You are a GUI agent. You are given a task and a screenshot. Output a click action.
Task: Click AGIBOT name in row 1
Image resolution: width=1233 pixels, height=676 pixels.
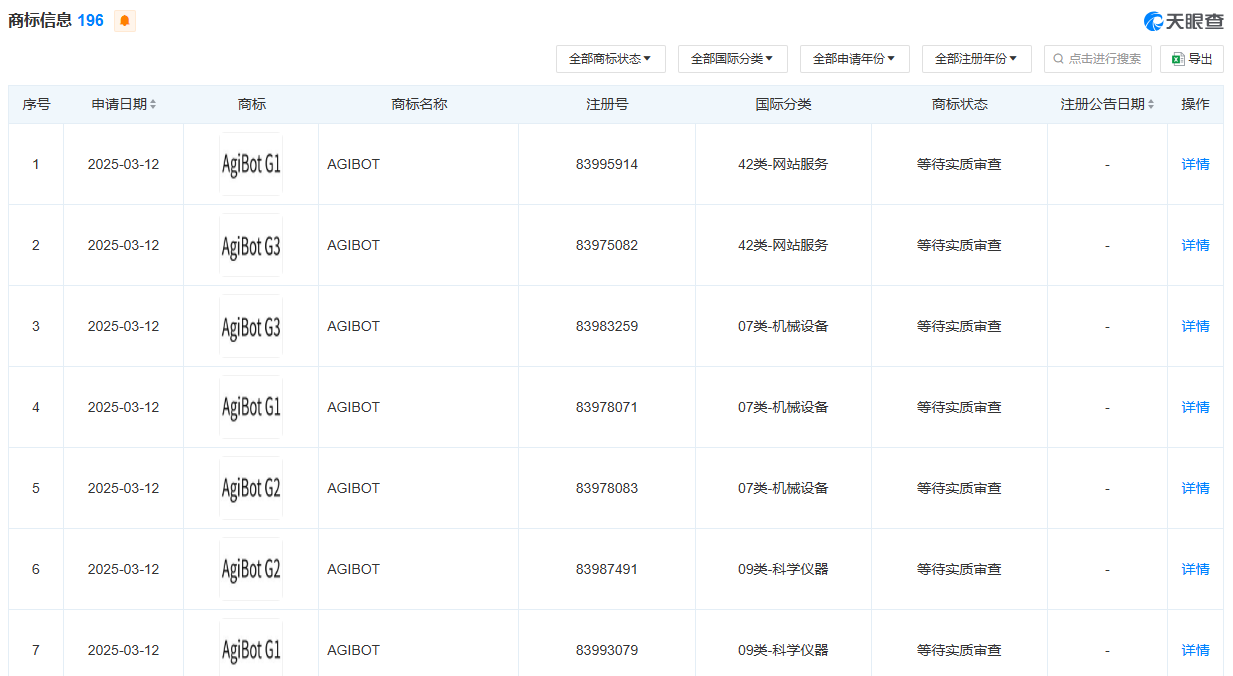point(354,164)
